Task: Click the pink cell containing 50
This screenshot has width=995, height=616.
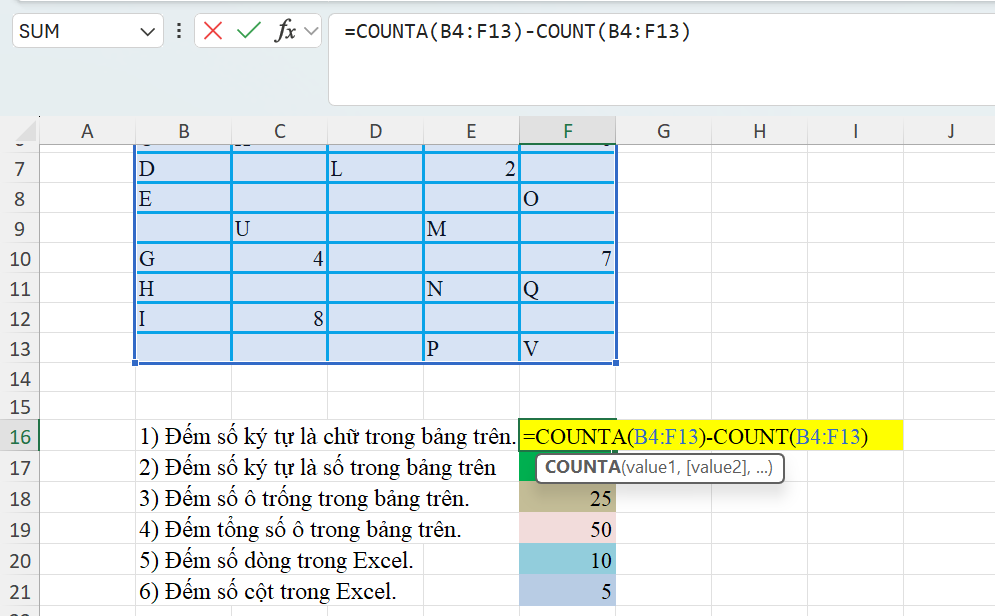Action: 567,529
